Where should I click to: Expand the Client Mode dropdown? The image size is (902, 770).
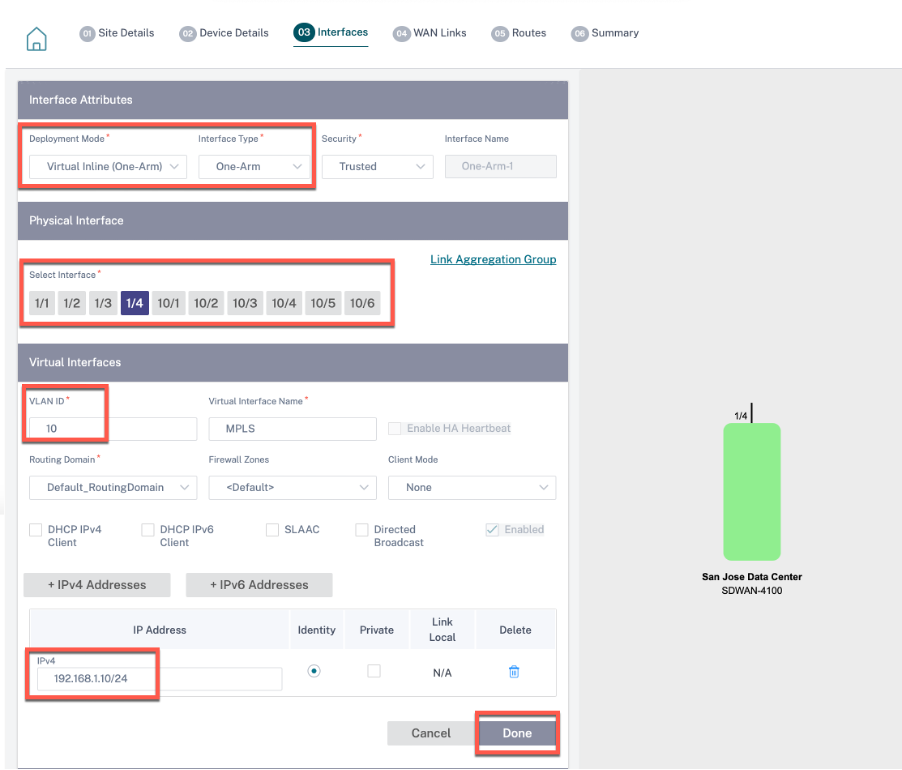point(472,487)
